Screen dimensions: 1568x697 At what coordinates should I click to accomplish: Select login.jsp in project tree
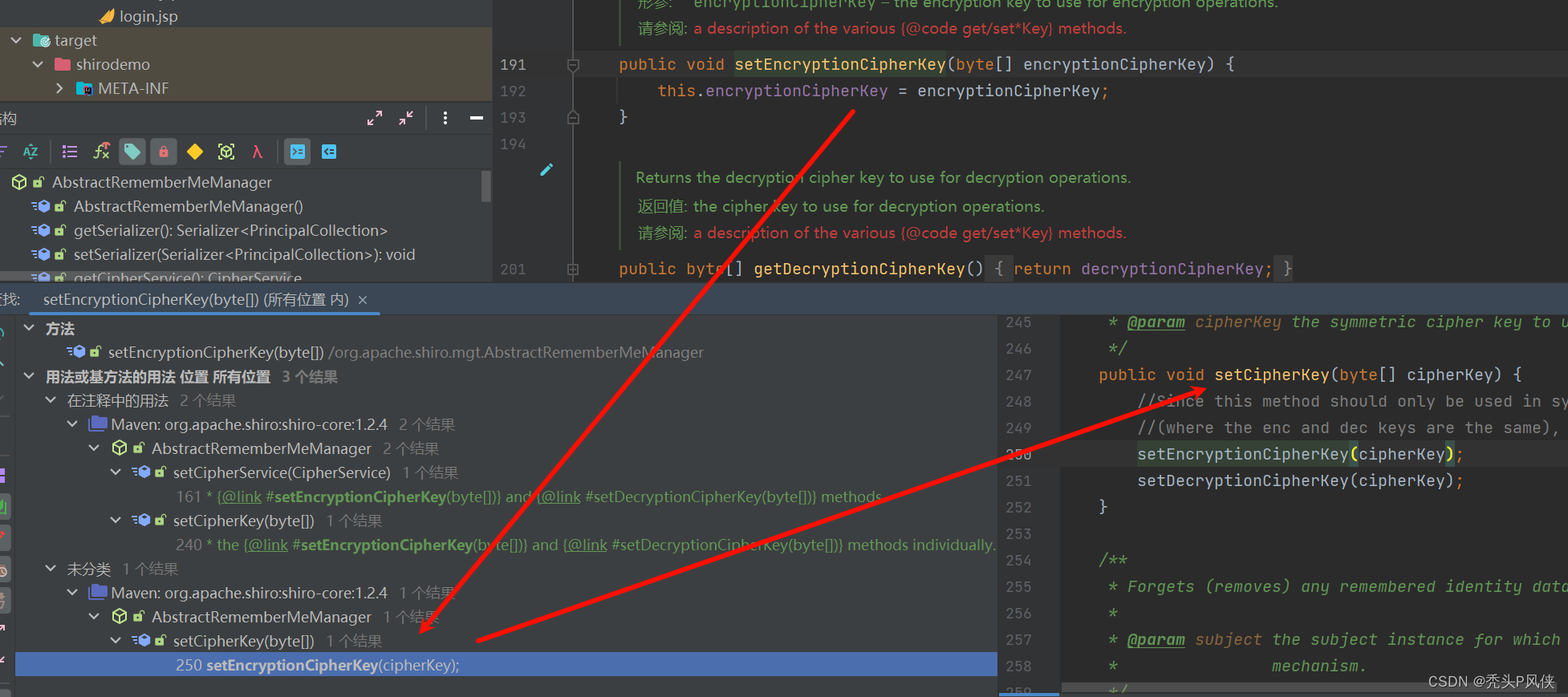tap(148, 16)
